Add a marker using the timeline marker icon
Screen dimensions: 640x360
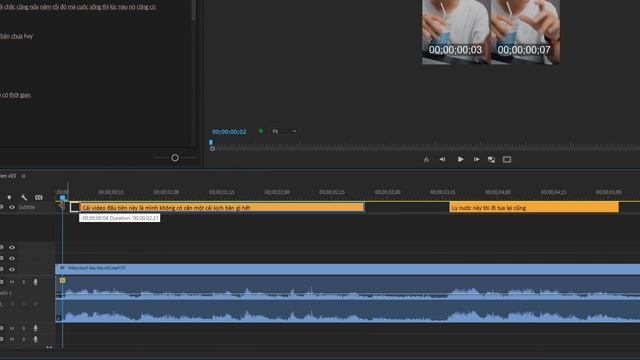click(x=9, y=198)
